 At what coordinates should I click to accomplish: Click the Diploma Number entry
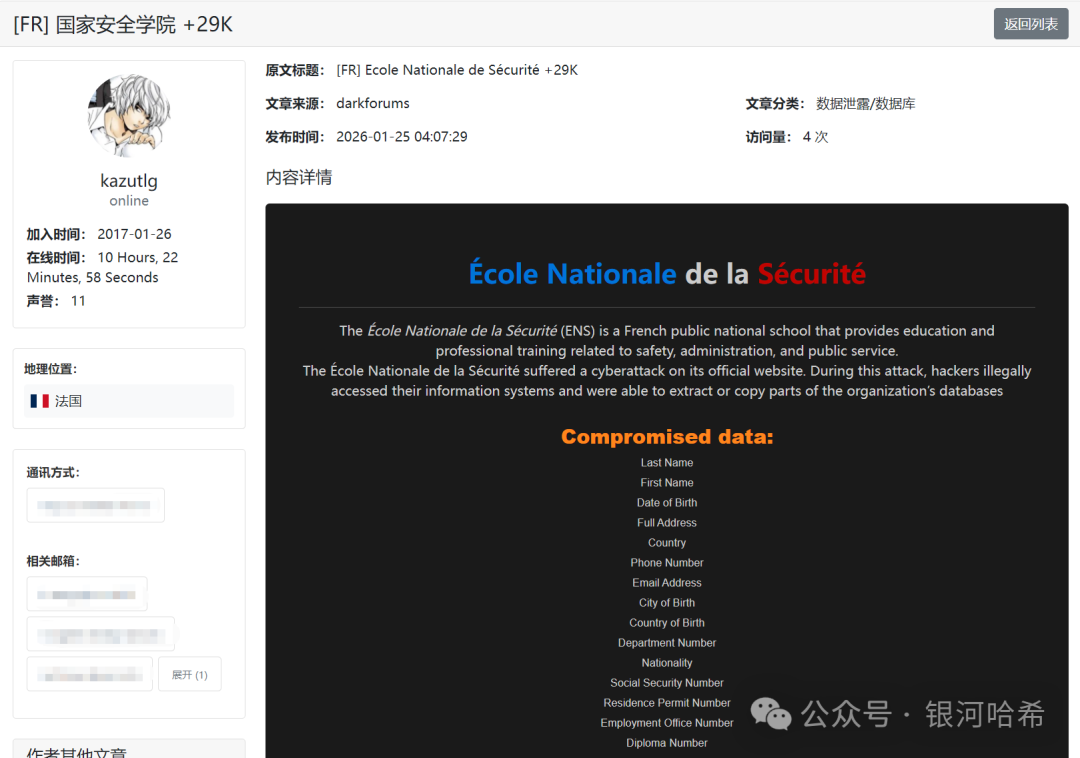tap(667, 742)
